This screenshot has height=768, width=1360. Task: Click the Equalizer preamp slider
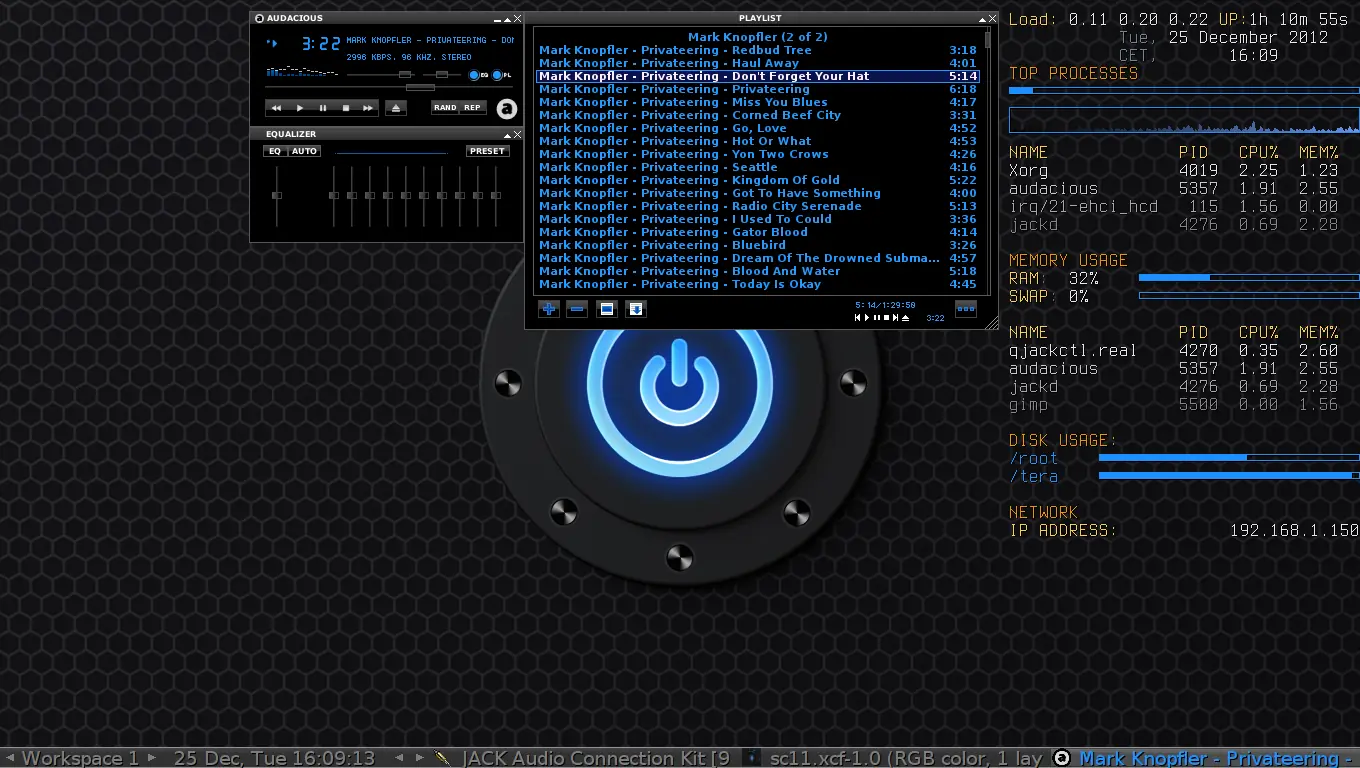pos(277,196)
